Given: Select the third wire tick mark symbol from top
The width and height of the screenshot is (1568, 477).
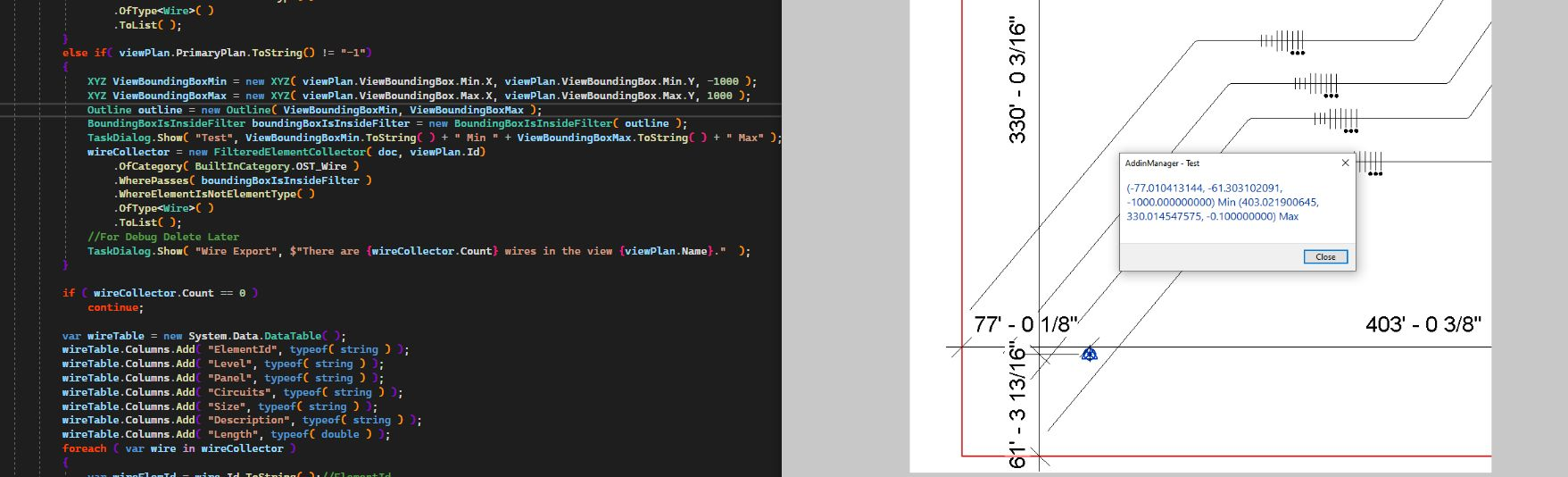Looking at the screenshot, I should point(1336,119).
